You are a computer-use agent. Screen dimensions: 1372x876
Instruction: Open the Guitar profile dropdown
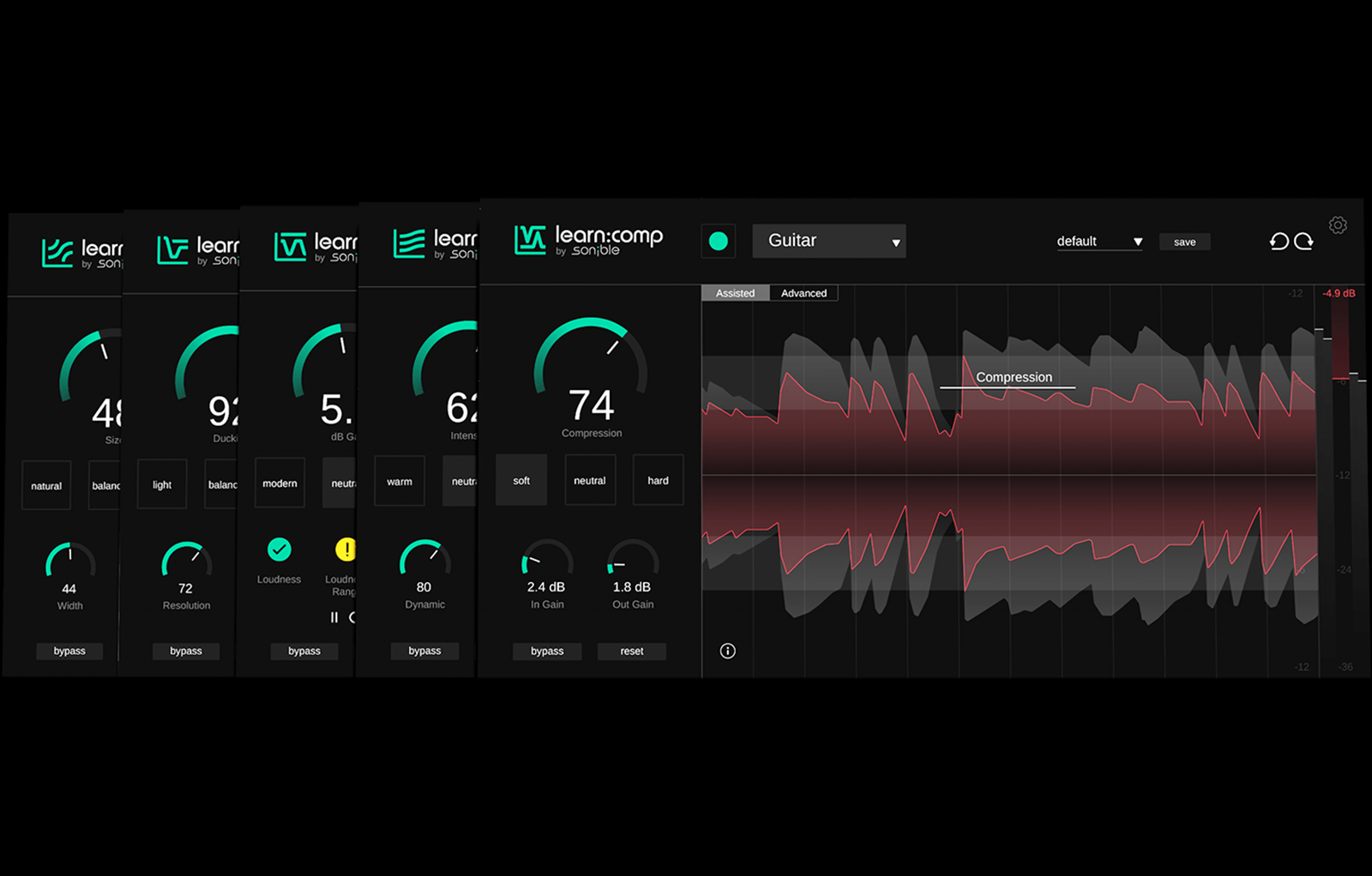click(828, 241)
